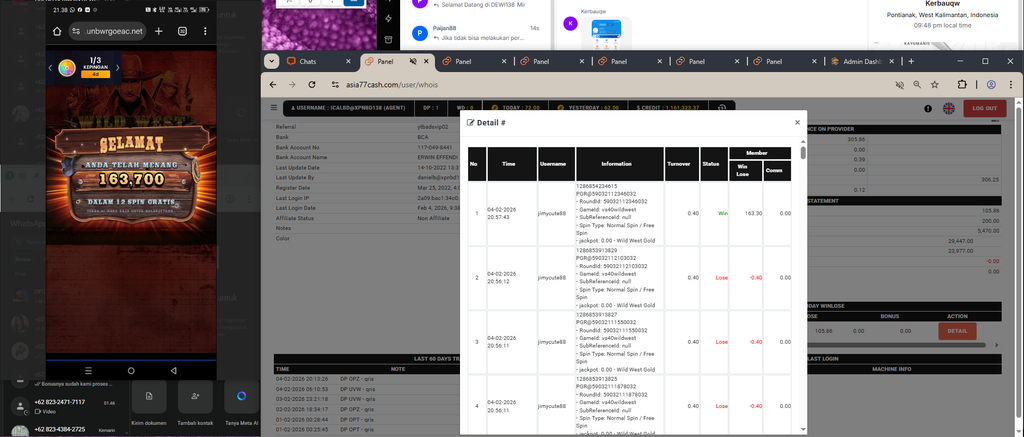The height and width of the screenshot is (437, 1024).
Task: Open Chrome tab search dropdown chevron
Action: pos(271,61)
